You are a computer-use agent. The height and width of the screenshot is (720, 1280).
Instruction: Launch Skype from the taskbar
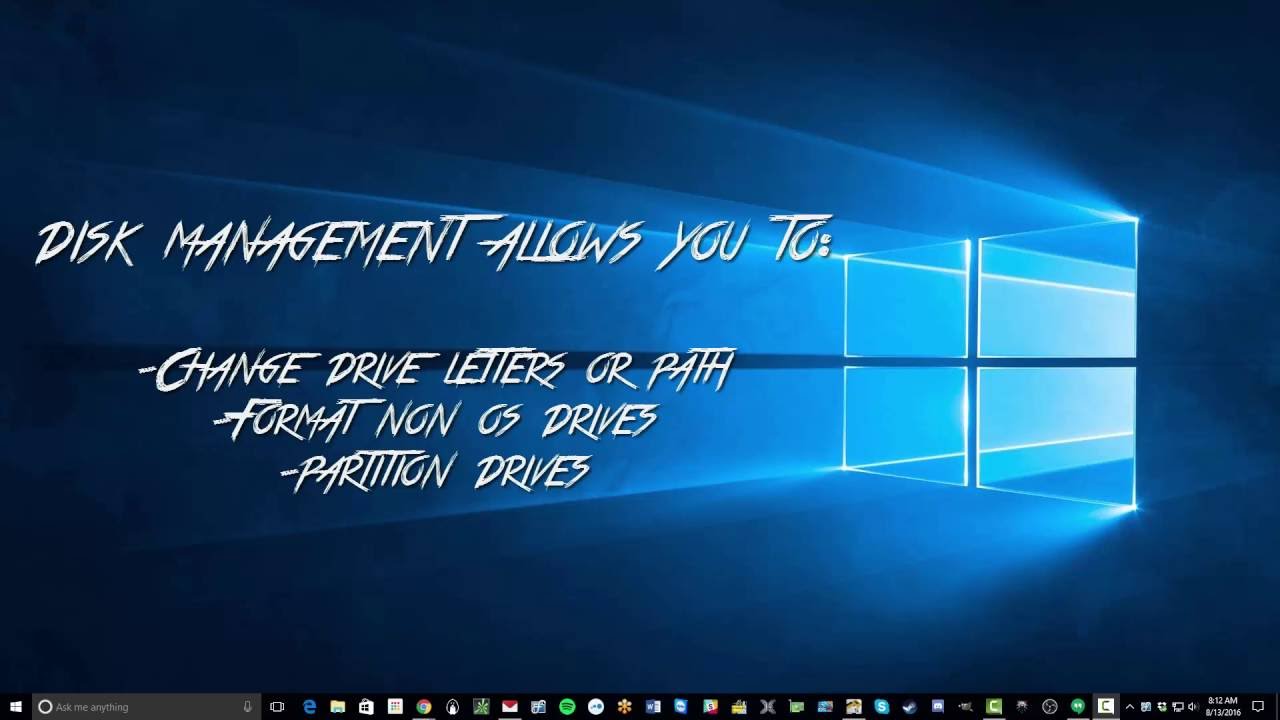[881, 706]
